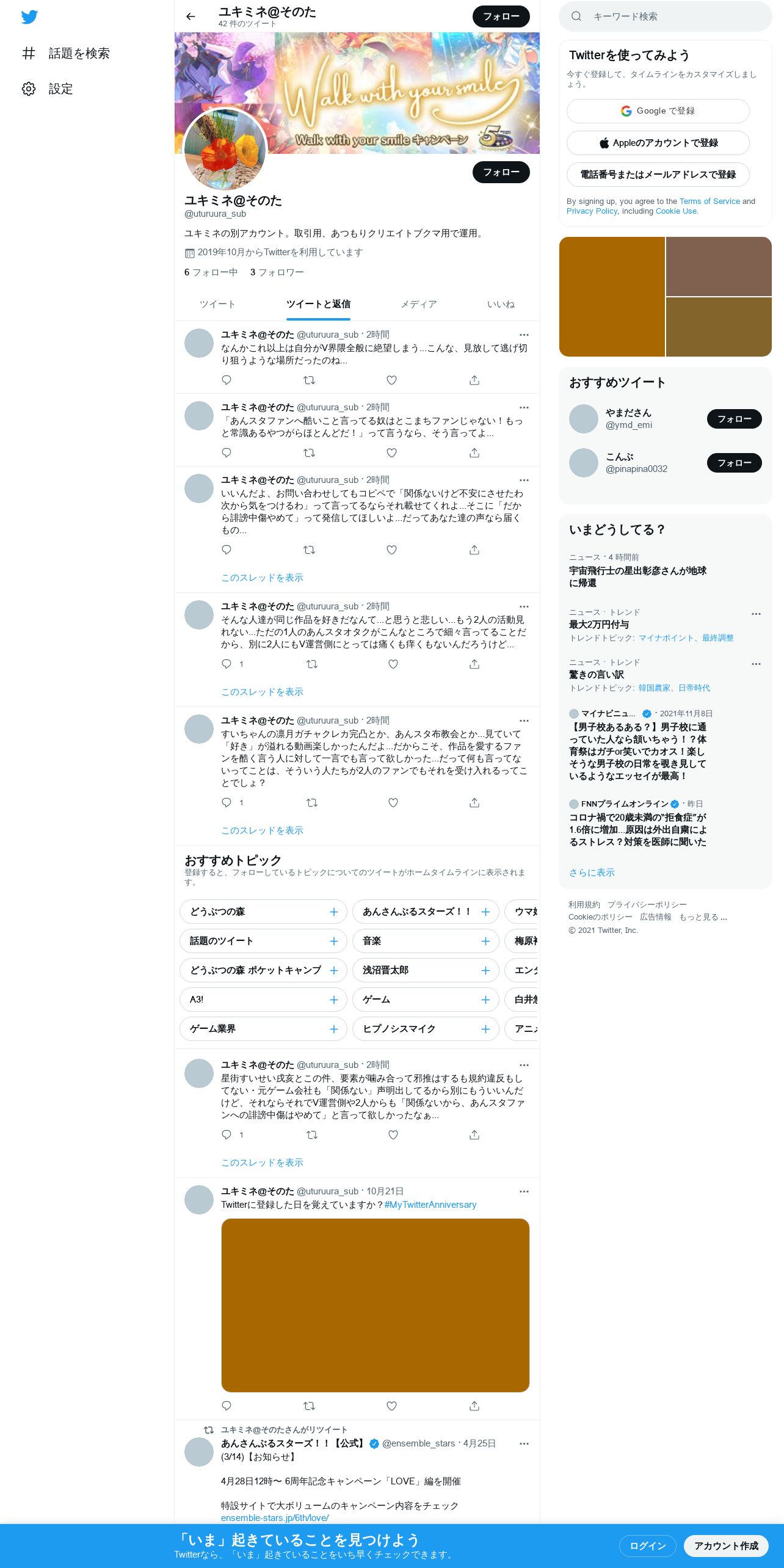Like the そんな人達が同じ作品 tweet
This screenshot has height=1568, width=784.
click(x=393, y=664)
